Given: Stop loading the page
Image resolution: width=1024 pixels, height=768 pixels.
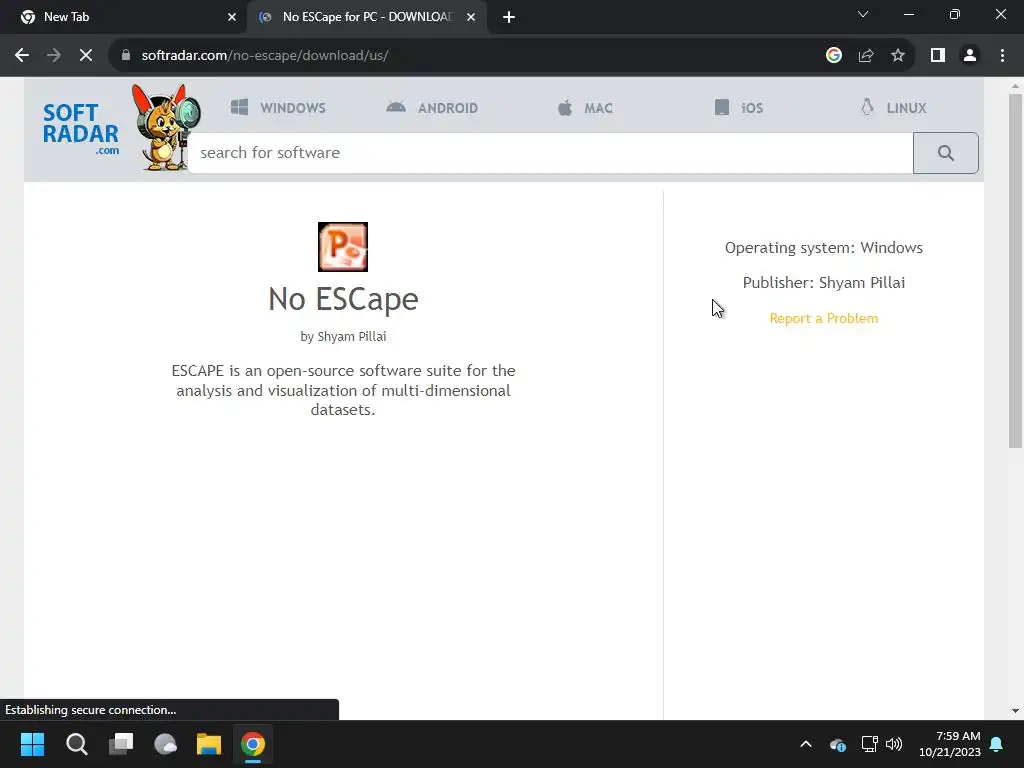Looking at the screenshot, I should [86, 56].
